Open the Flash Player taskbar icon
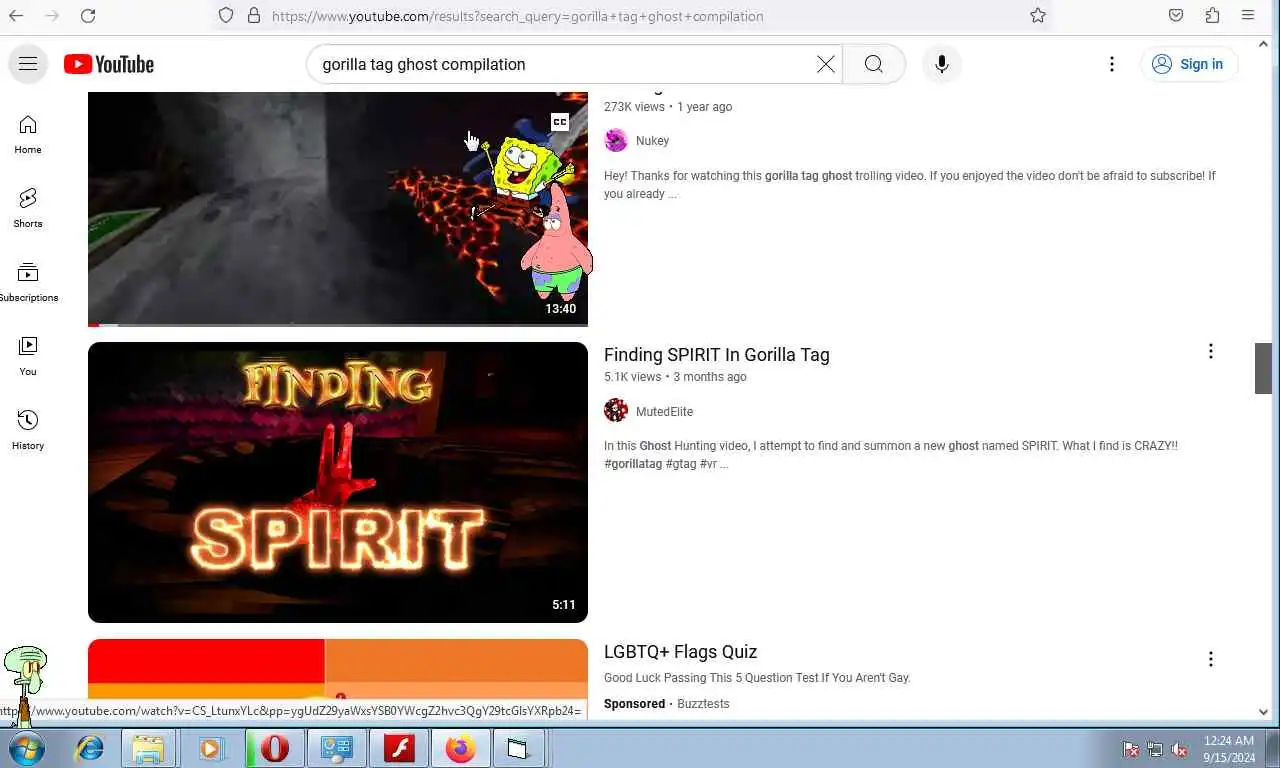Viewport: 1280px width, 768px height. [399, 748]
